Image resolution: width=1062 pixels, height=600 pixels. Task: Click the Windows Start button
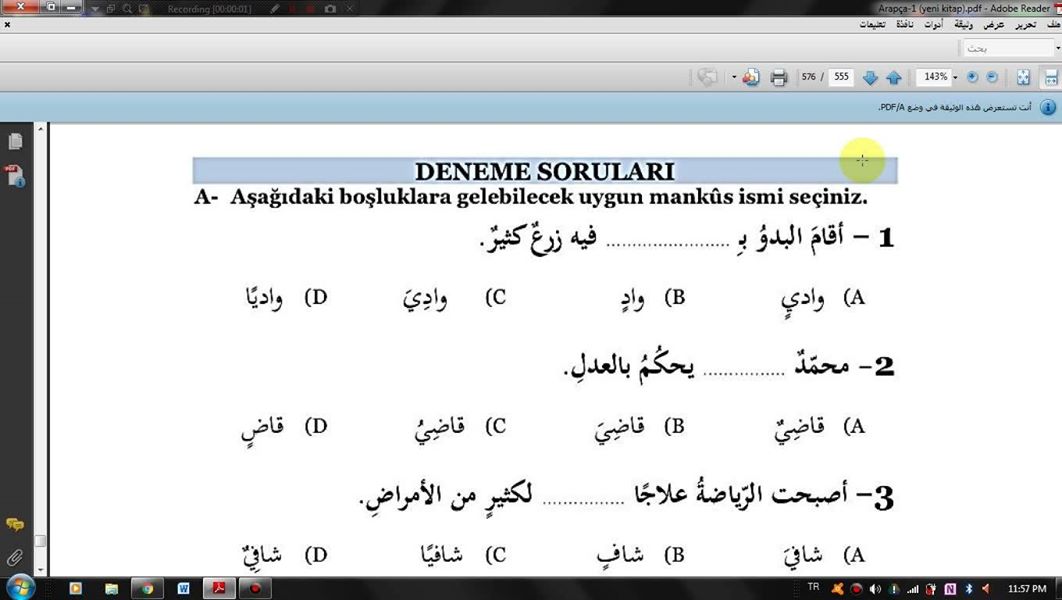20,587
